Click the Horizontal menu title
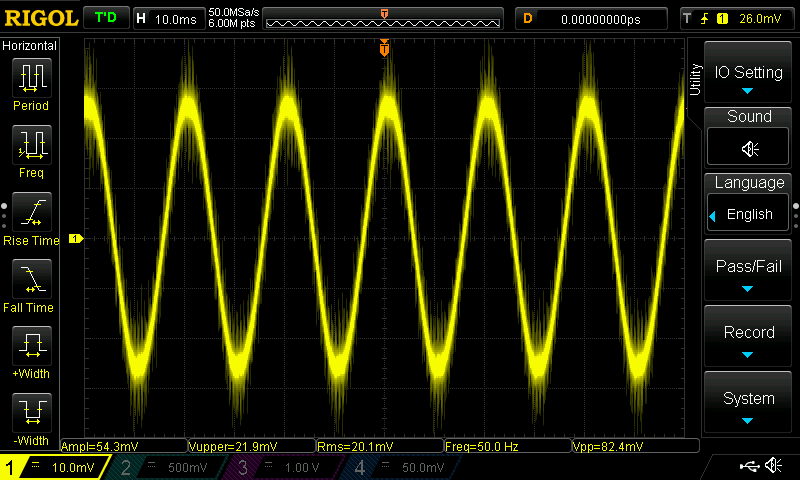 click(x=30, y=46)
